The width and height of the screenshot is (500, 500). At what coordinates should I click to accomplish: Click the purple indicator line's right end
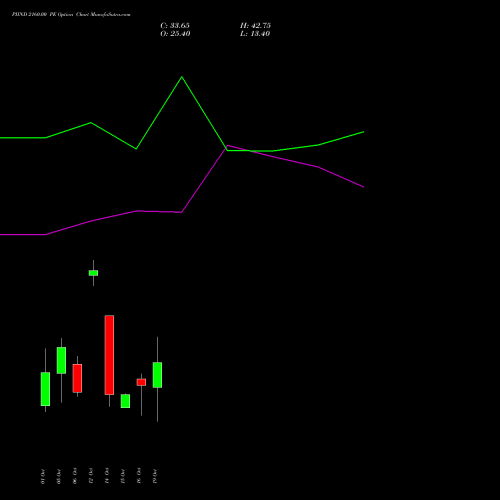point(363,187)
